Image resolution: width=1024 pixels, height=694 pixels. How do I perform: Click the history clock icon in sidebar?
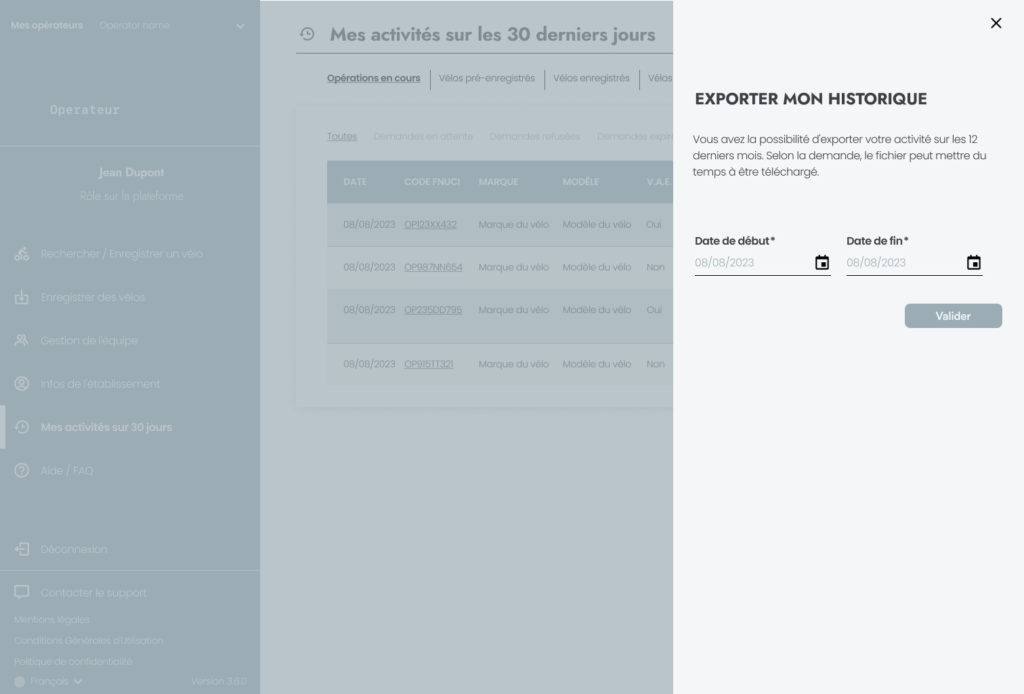click(22, 427)
